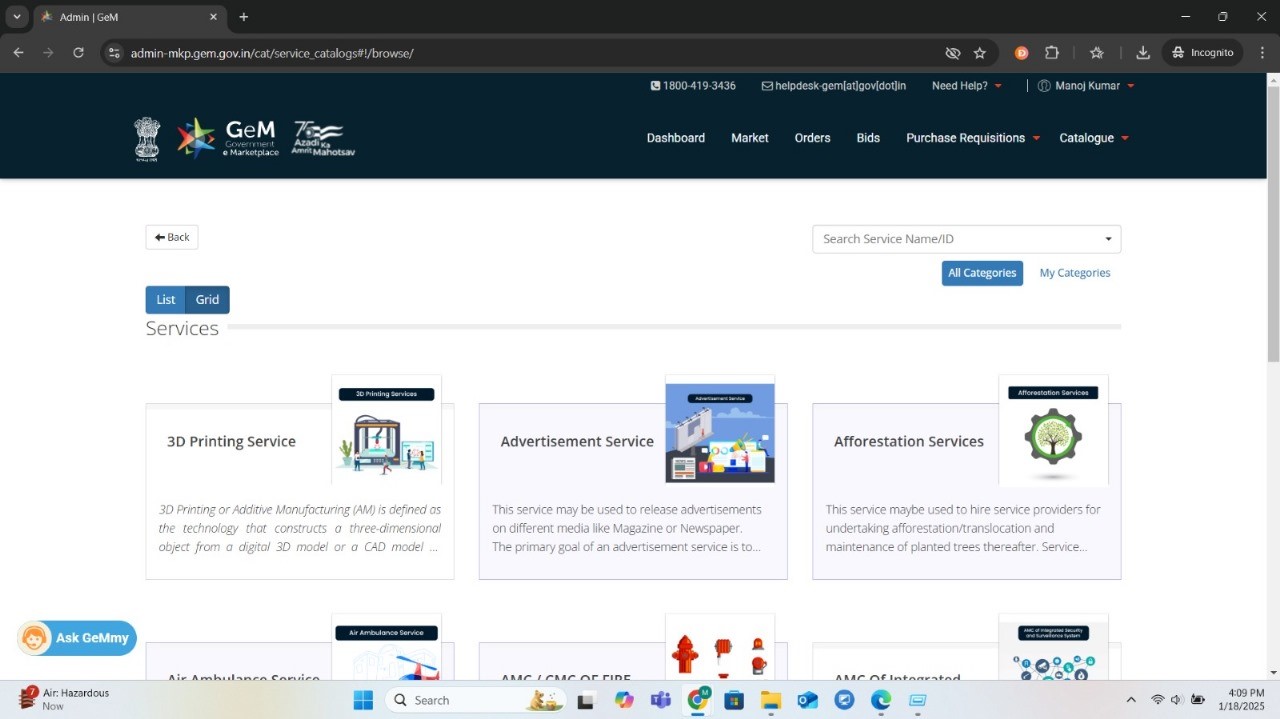
Task: Reload the page
Action: coord(78,53)
